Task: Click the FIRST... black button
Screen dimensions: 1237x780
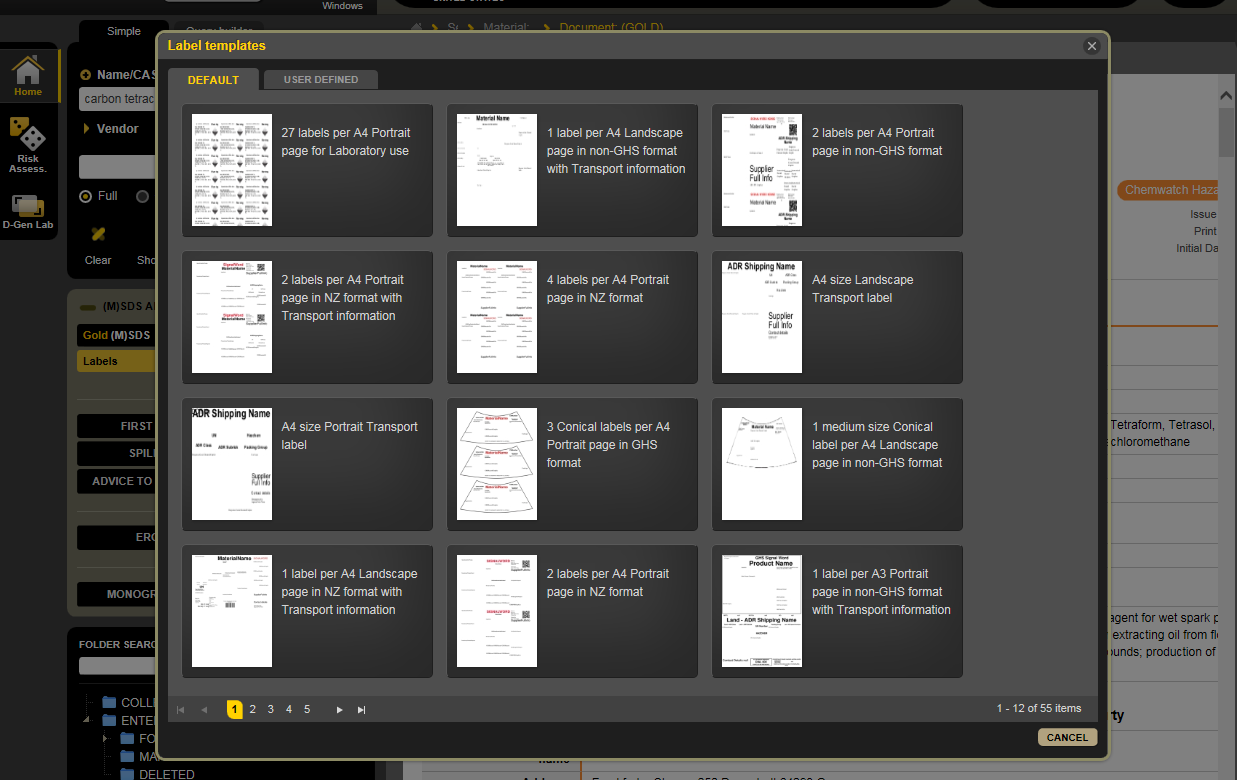Action: (116, 426)
